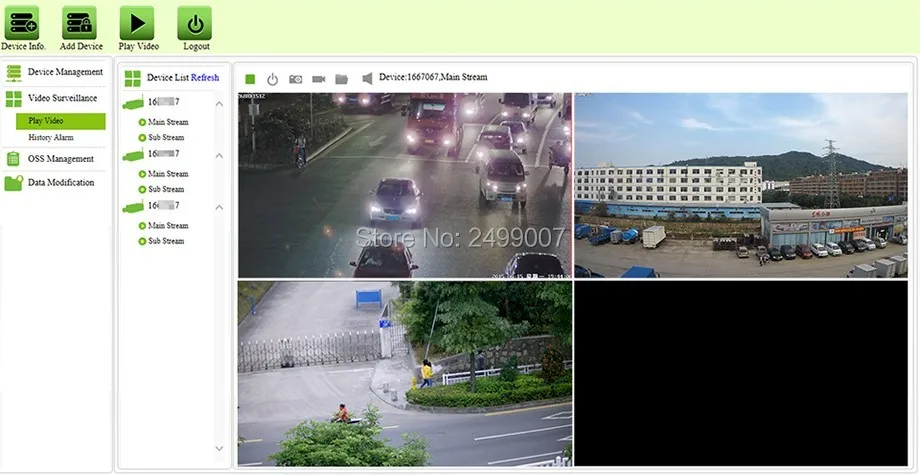Screen dimensions: 920x475
Task: Click the first device camera icon
Action: 133,103
